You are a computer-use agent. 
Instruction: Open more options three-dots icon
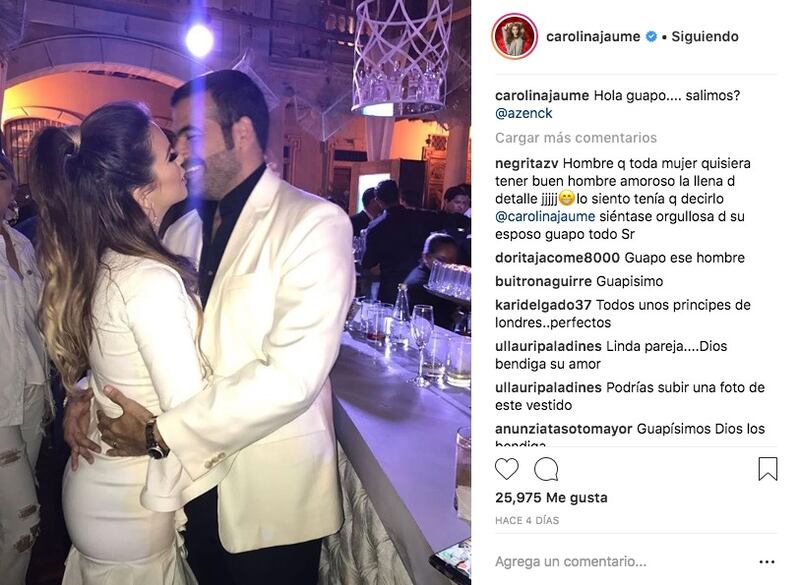point(767,562)
